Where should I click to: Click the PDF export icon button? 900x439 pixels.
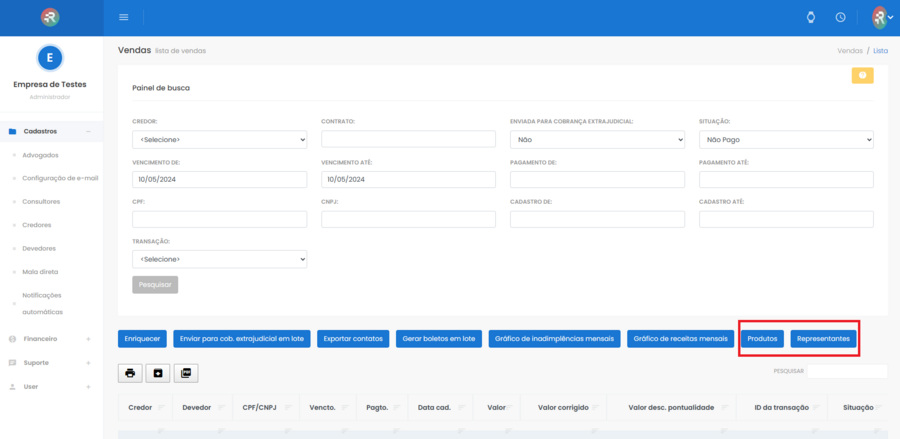point(186,373)
